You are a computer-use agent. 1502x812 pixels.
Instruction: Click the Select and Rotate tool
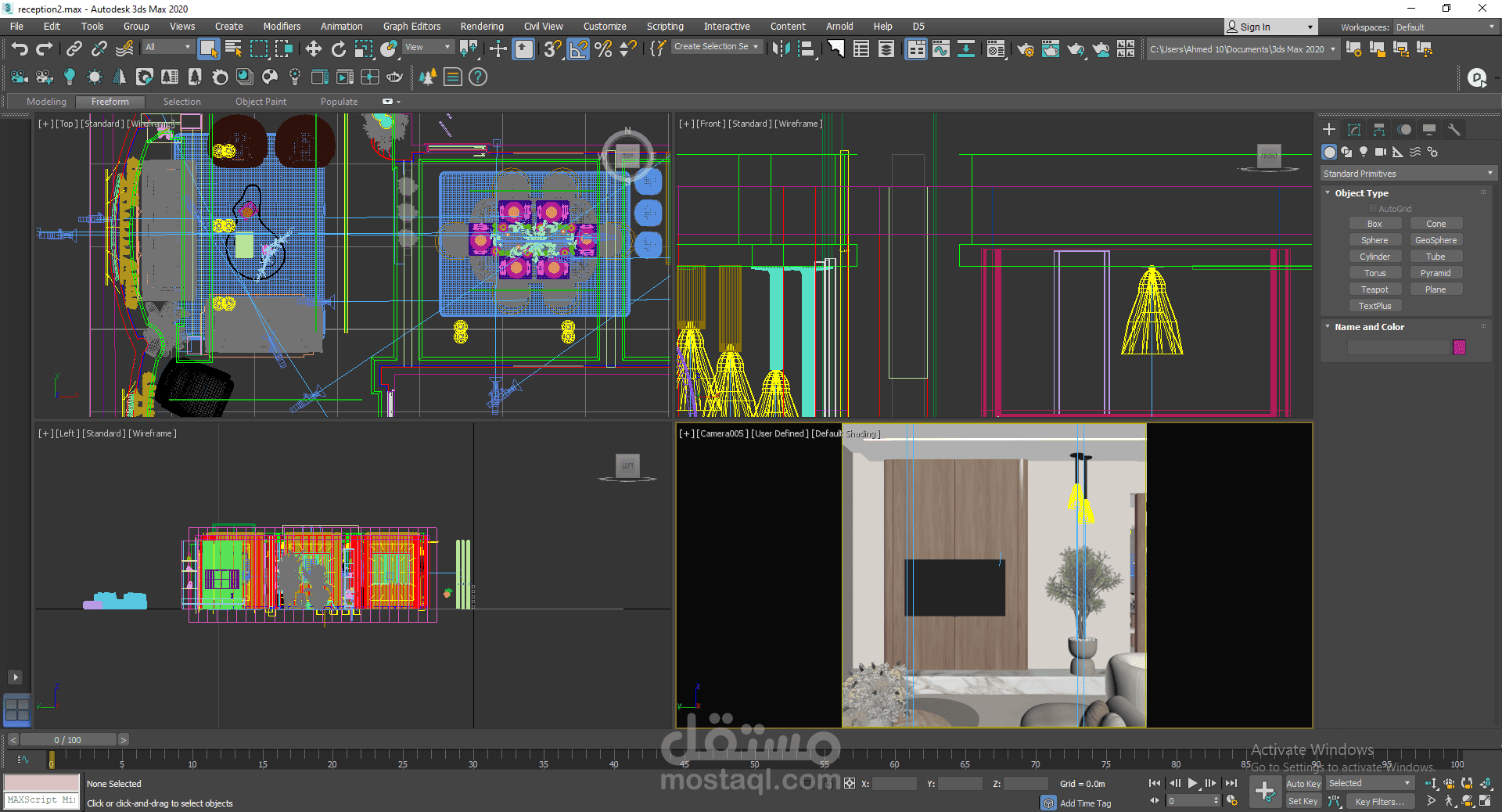(338, 49)
